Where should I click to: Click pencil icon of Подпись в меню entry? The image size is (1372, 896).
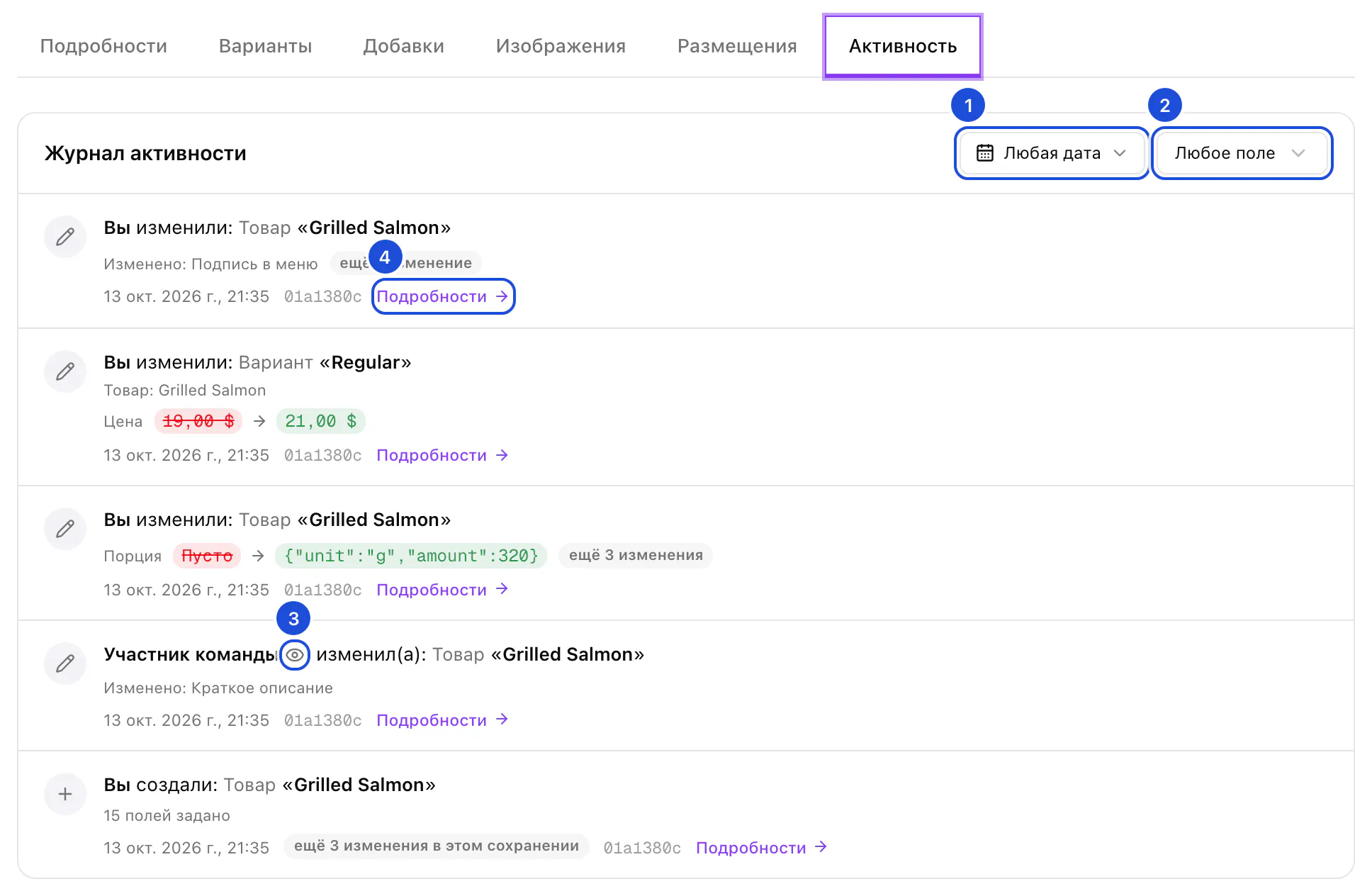[x=65, y=237]
